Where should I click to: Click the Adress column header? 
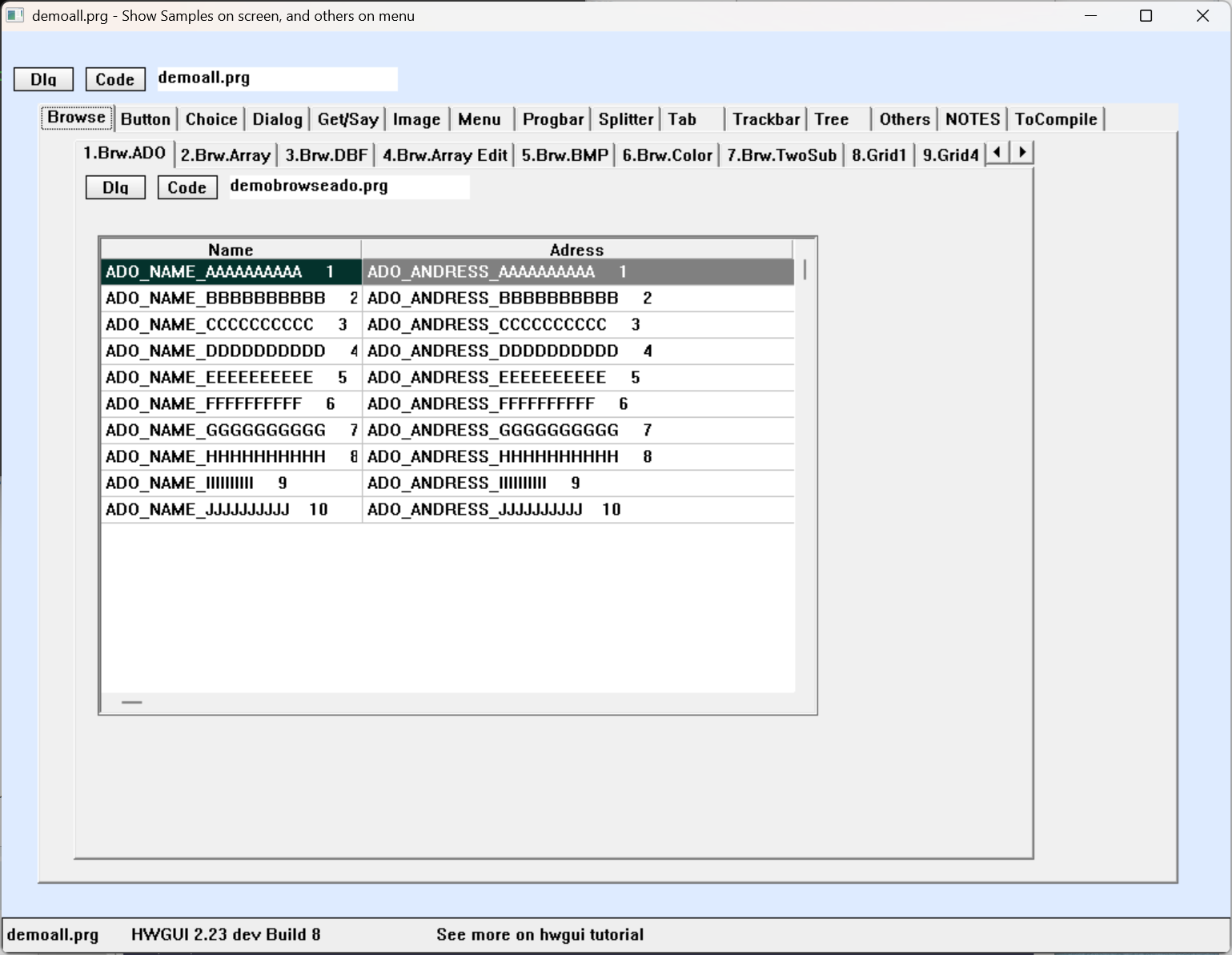576,250
